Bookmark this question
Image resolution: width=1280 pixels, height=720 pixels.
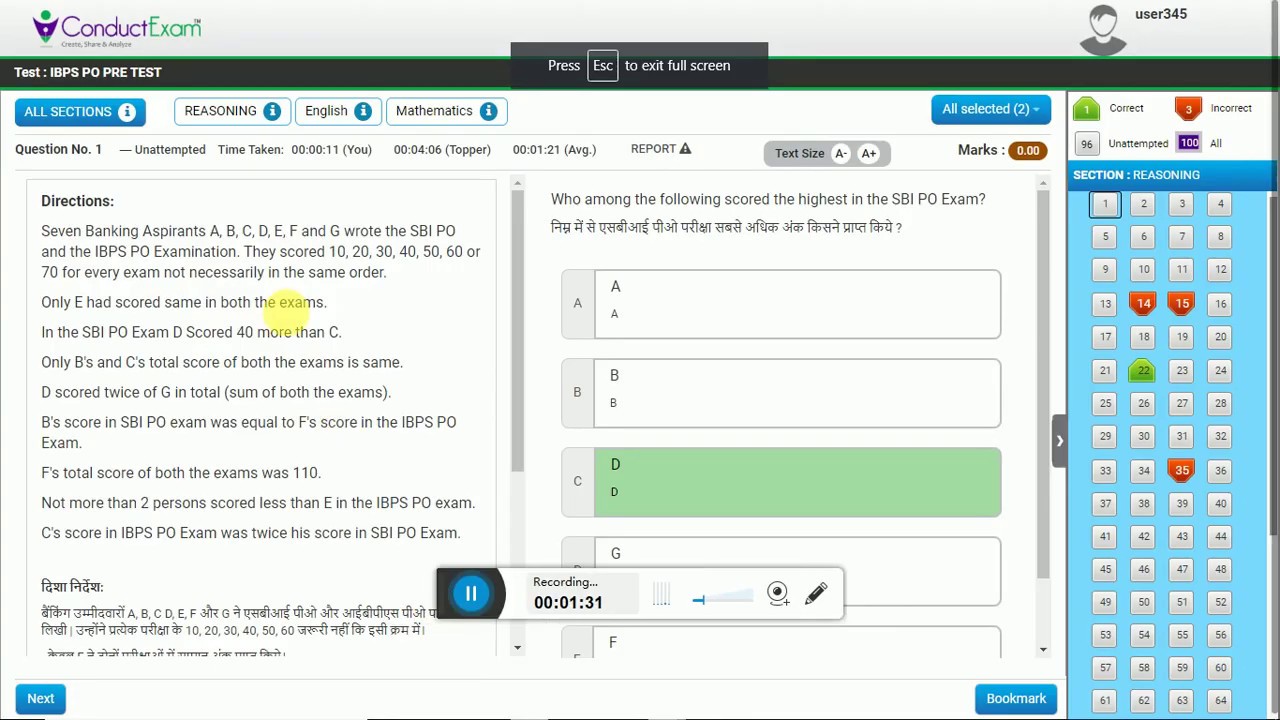point(1016,699)
